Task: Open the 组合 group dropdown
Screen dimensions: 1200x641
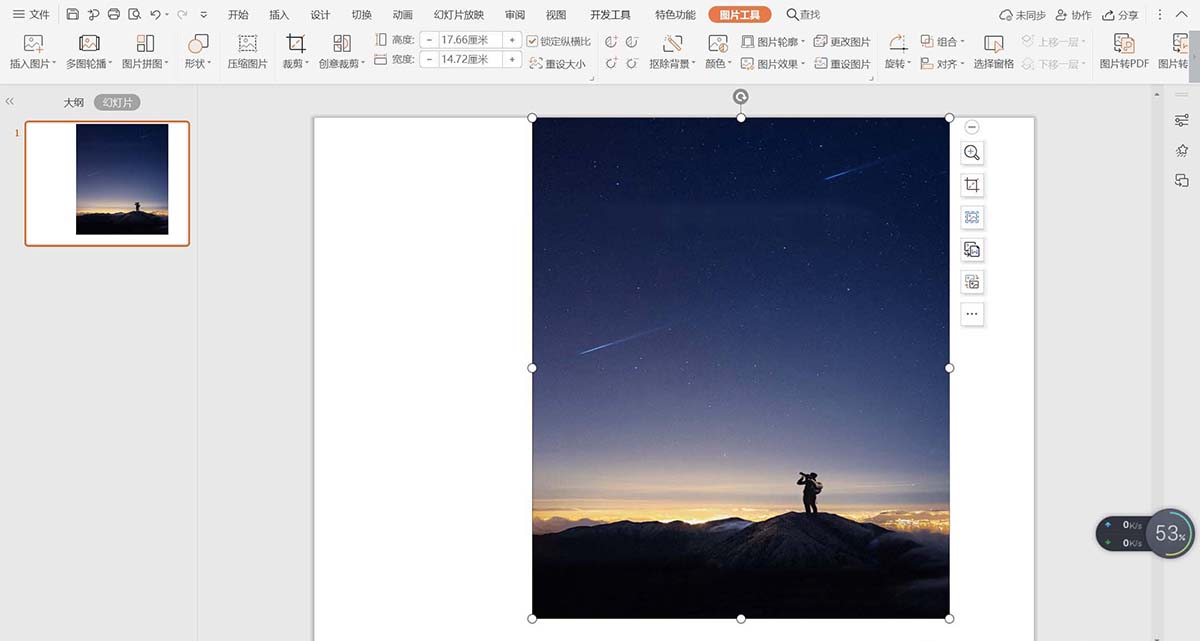Action: pos(942,42)
